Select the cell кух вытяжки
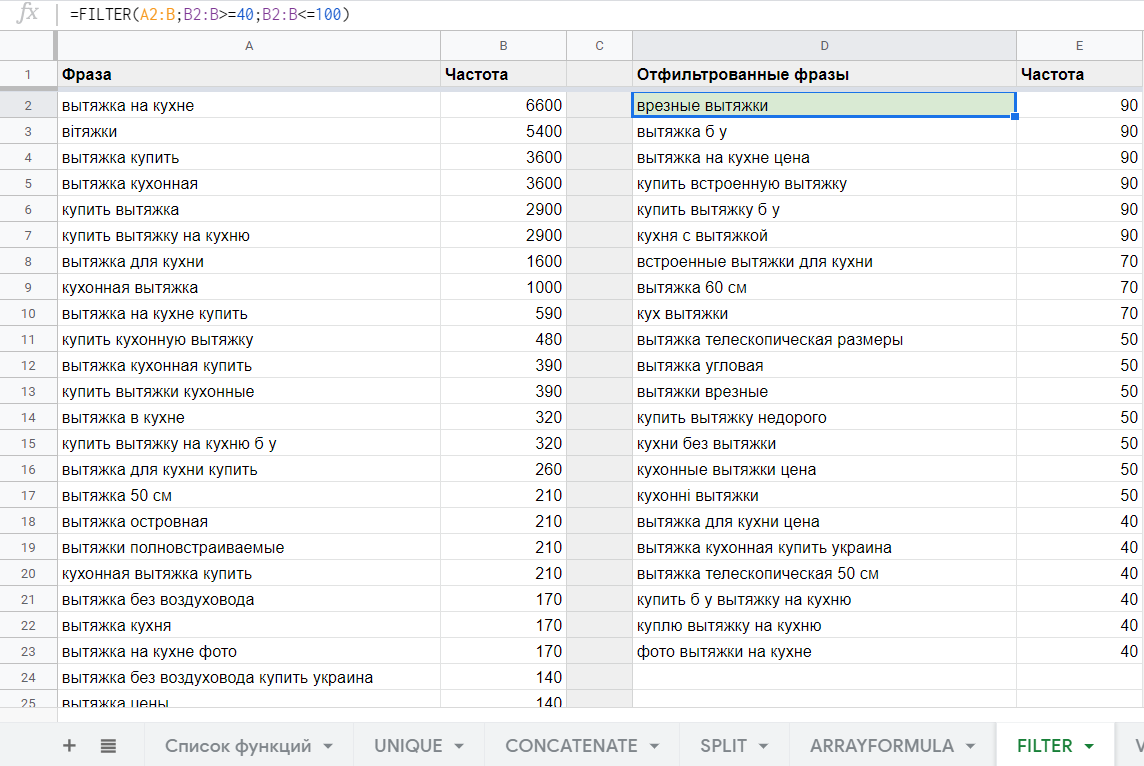This screenshot has height=766, width=1144. point(824,314)
